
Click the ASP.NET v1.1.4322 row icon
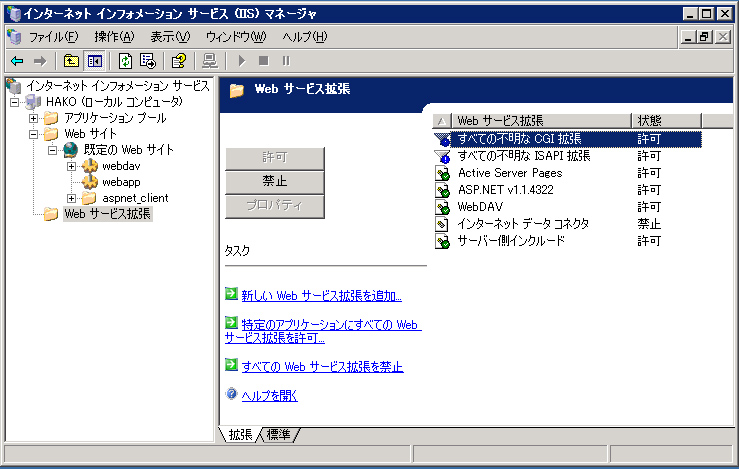[442, 190]
